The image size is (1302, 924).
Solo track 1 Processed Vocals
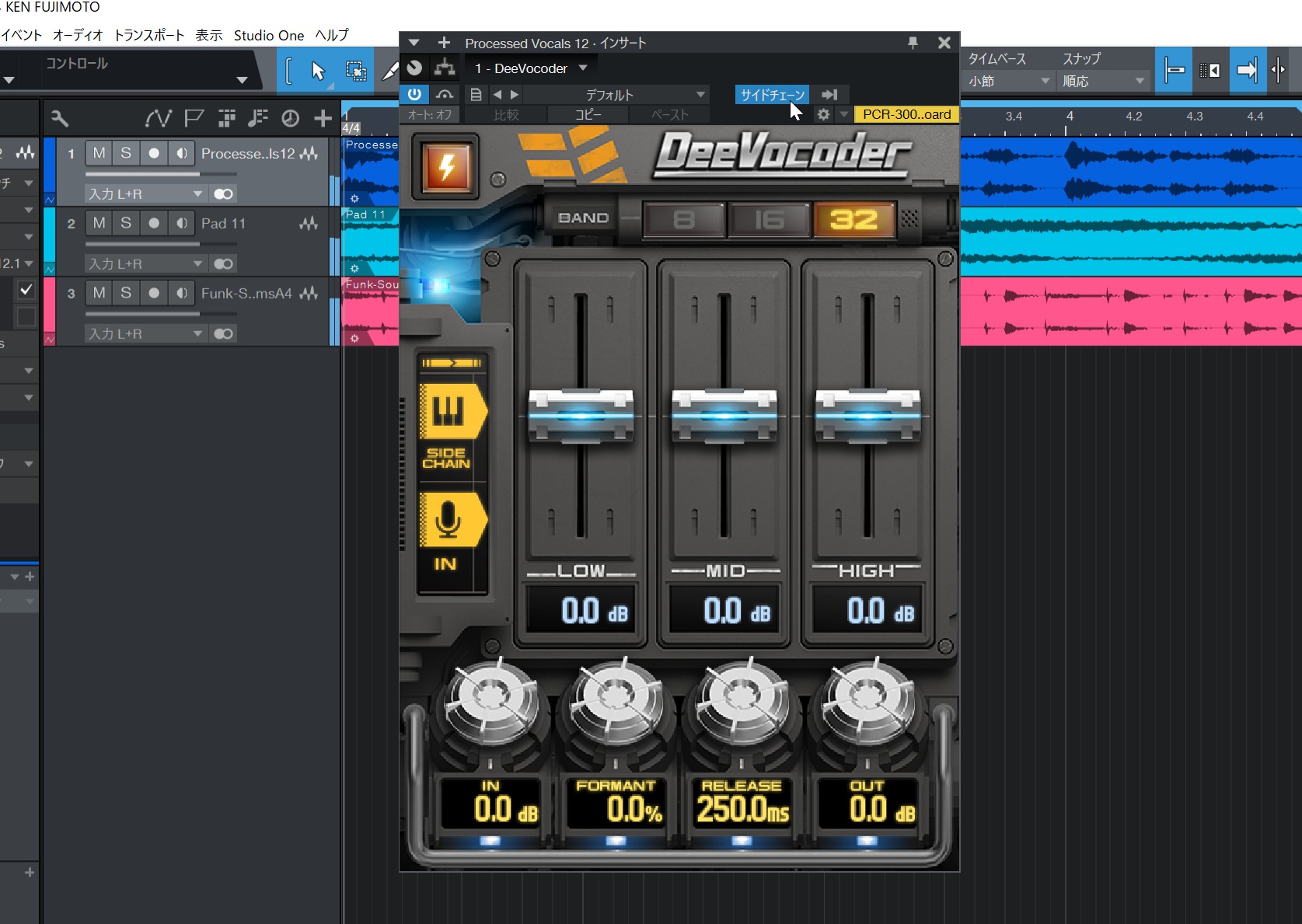[x=126, y=153]
